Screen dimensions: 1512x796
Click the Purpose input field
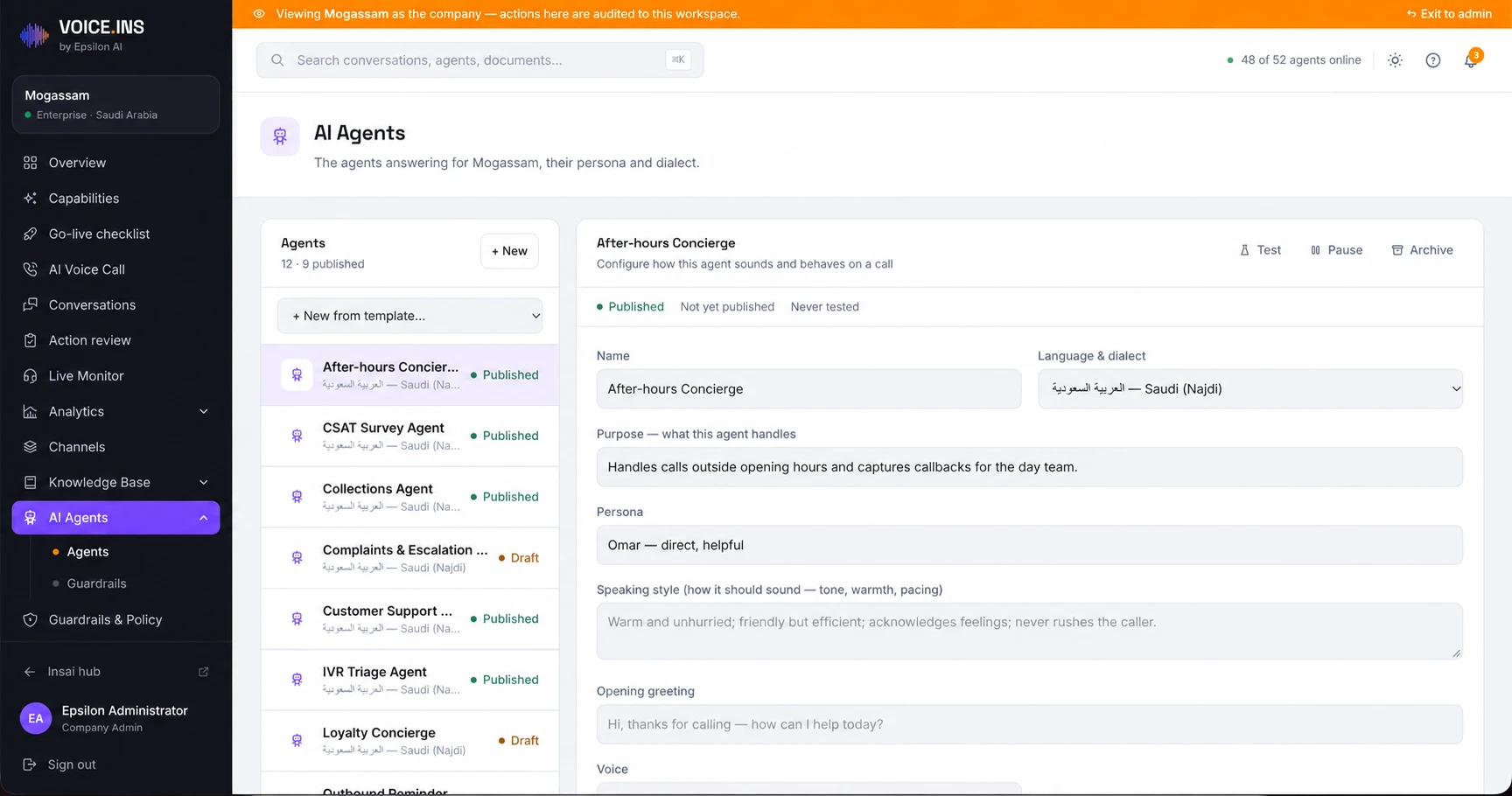(1029, 467)
